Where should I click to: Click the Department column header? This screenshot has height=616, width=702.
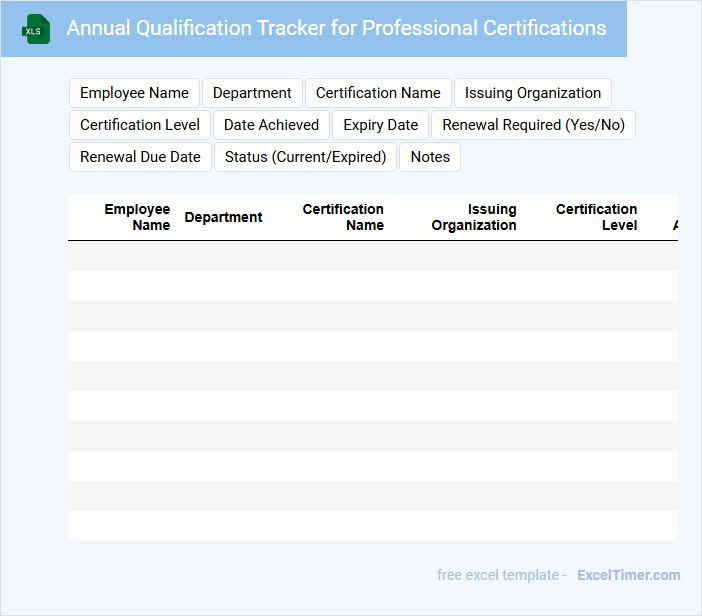[223, 217]
